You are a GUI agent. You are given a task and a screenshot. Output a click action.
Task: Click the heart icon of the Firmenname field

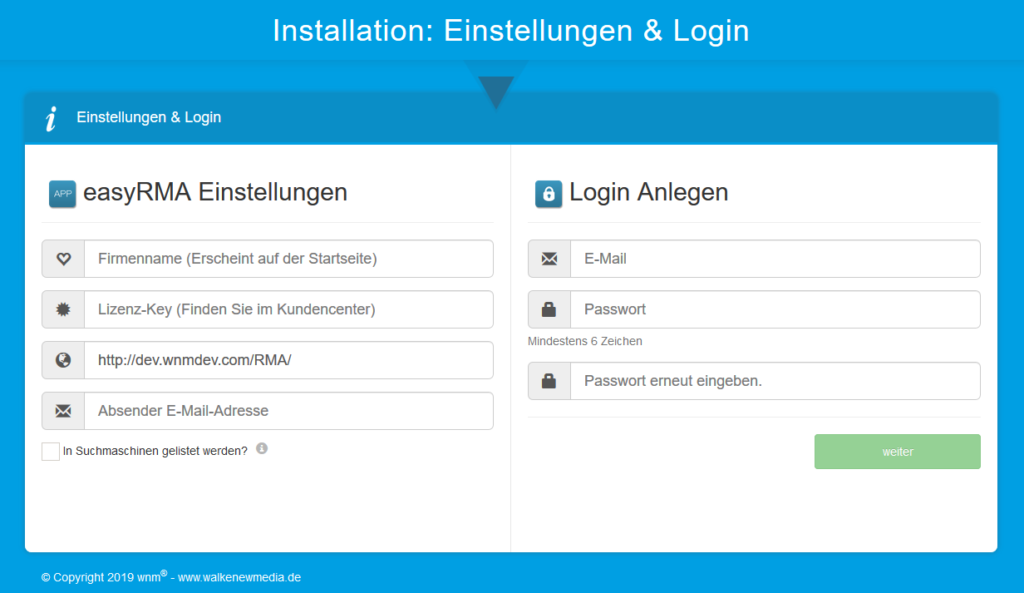click(63, 259)
